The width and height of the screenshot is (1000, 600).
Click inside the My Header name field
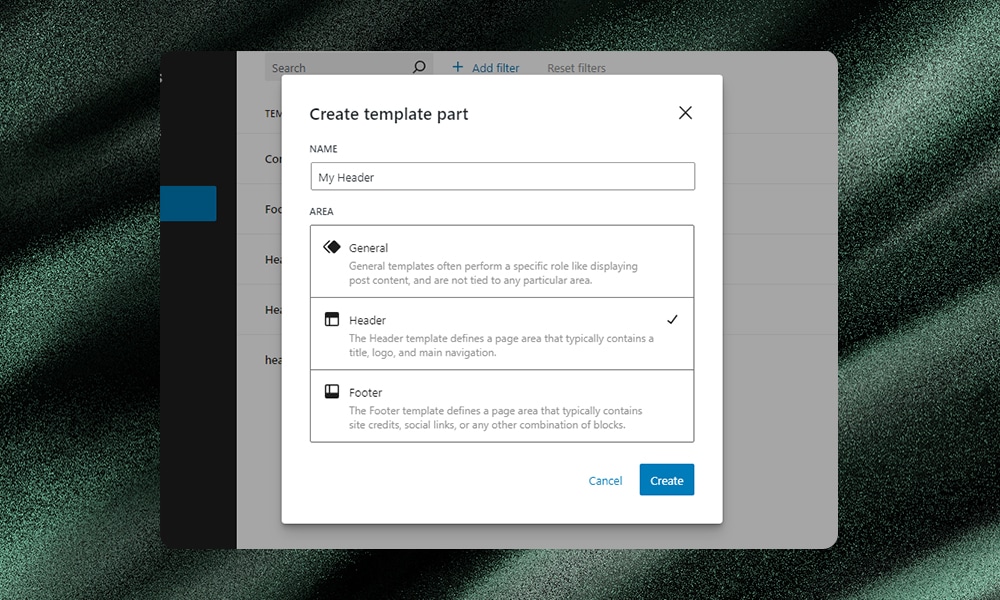[502, 176]
